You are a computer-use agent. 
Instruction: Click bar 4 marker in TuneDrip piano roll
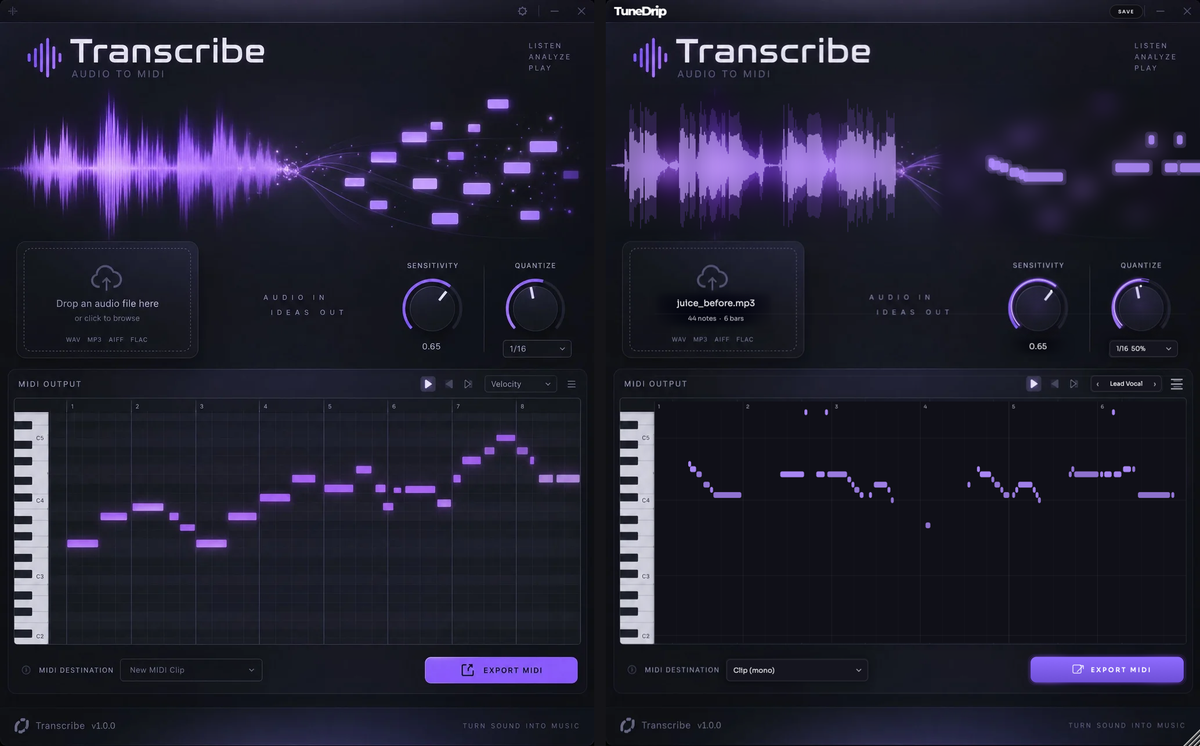click(925, 407)
